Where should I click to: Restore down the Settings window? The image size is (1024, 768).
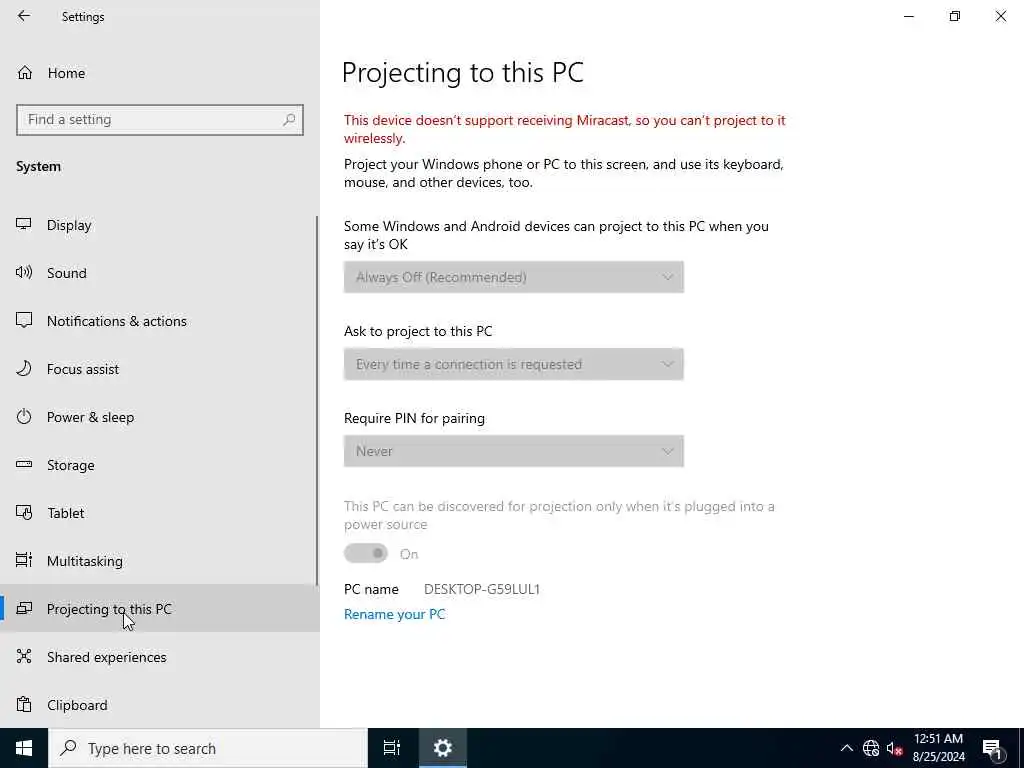pyautogui.click(x=955, y=16)
